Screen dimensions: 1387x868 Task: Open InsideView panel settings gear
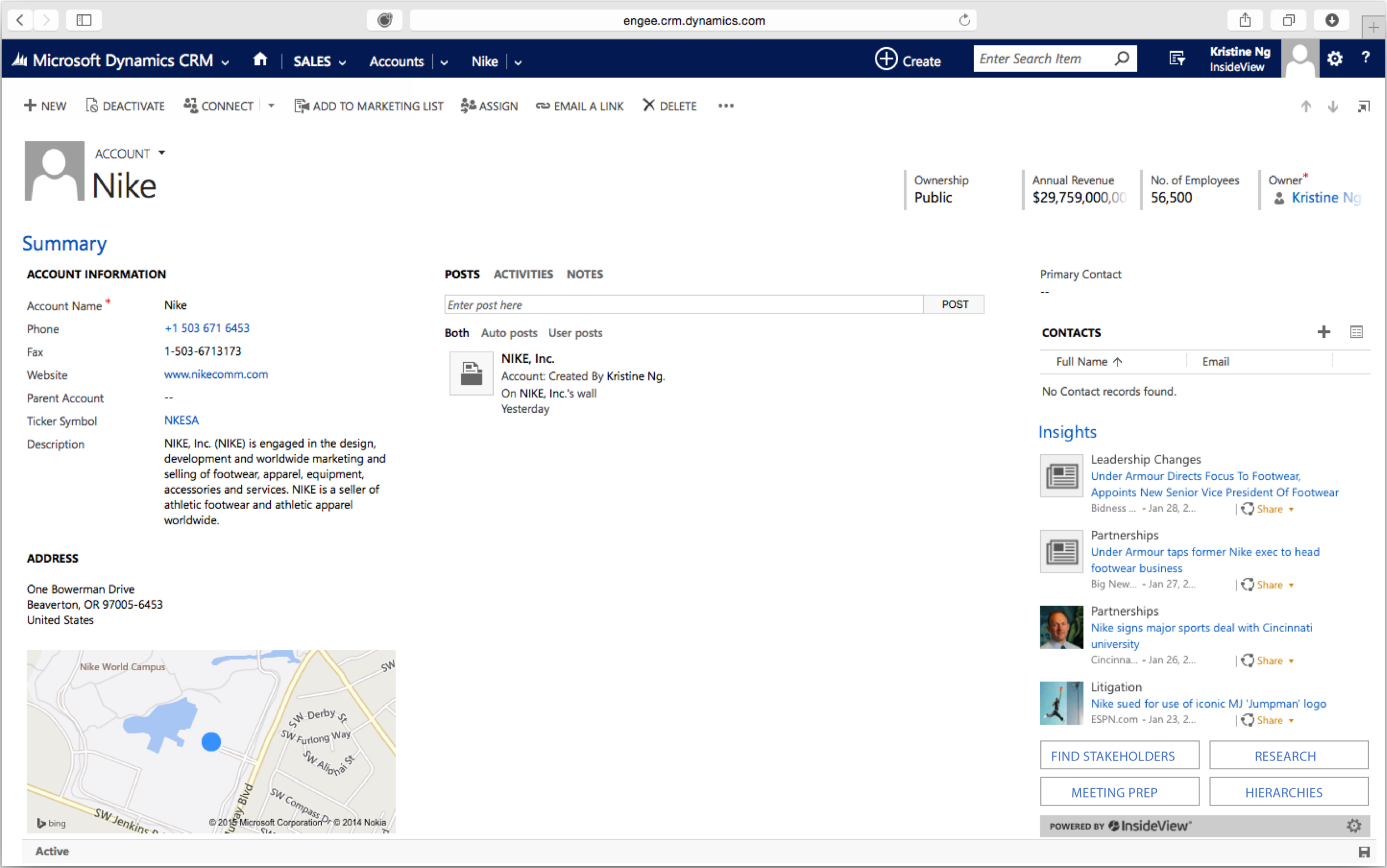1354,825
